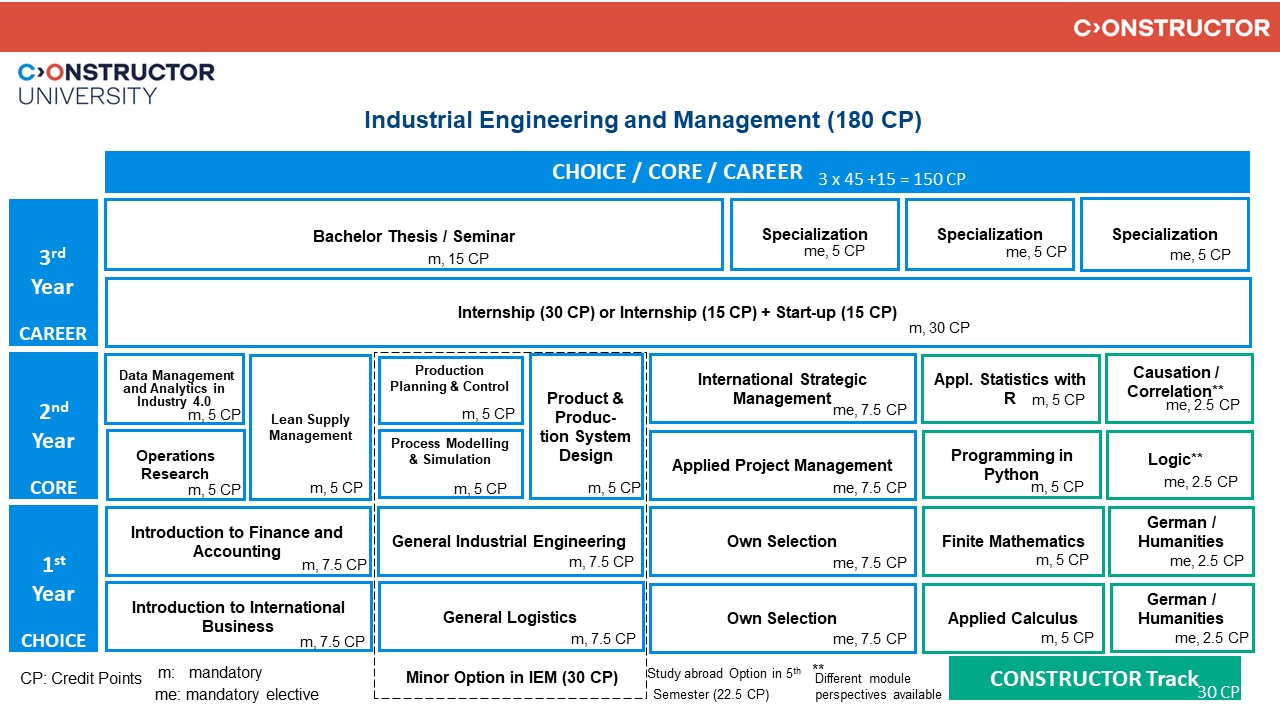Image resolution: width=1280 pixels, height=720 pixels.
Task: Select the Constructor University logo
Action: pyautogui.click(x=113, y=80)
